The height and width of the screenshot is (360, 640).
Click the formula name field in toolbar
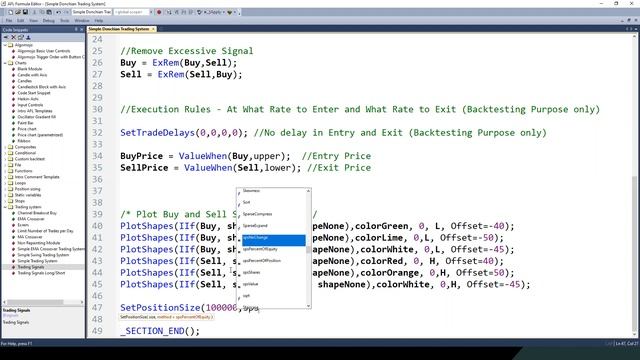click(91, 12)
